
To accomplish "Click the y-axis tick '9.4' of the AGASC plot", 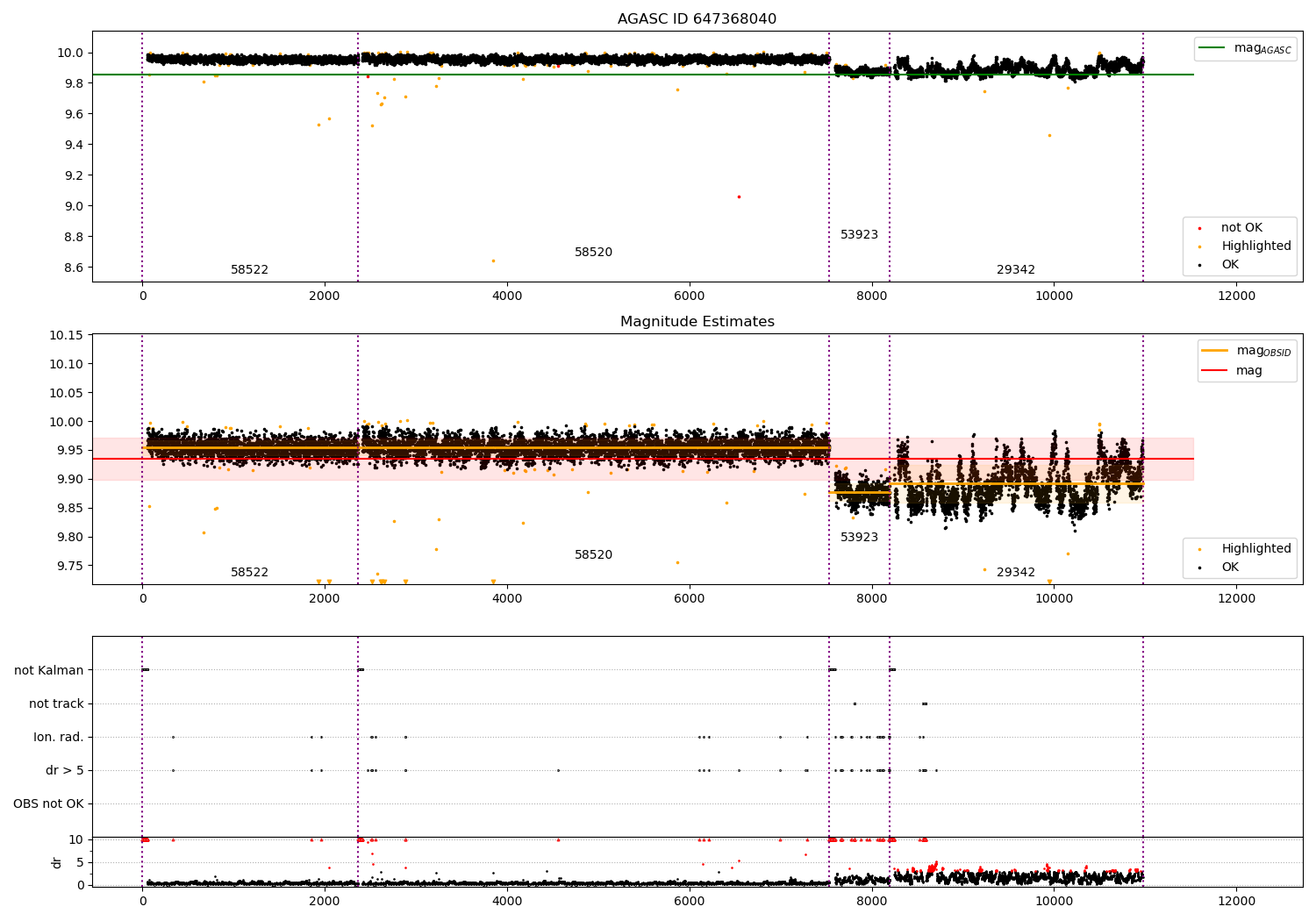I will (74, 146).
